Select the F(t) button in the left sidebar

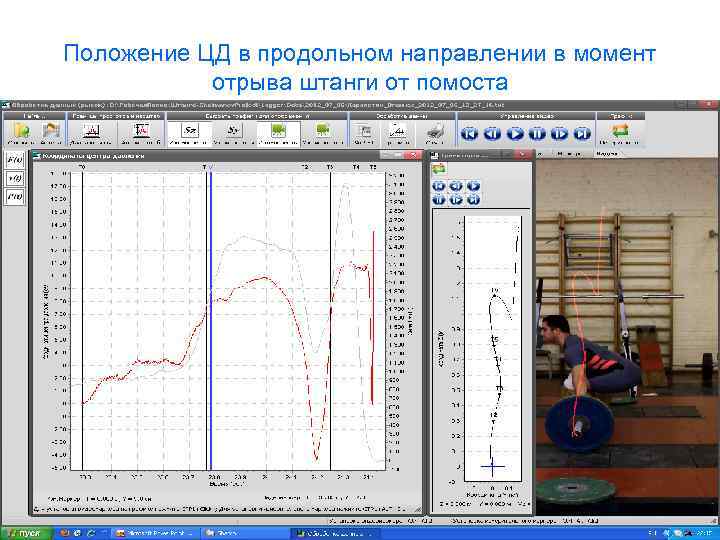coord(15,159)
